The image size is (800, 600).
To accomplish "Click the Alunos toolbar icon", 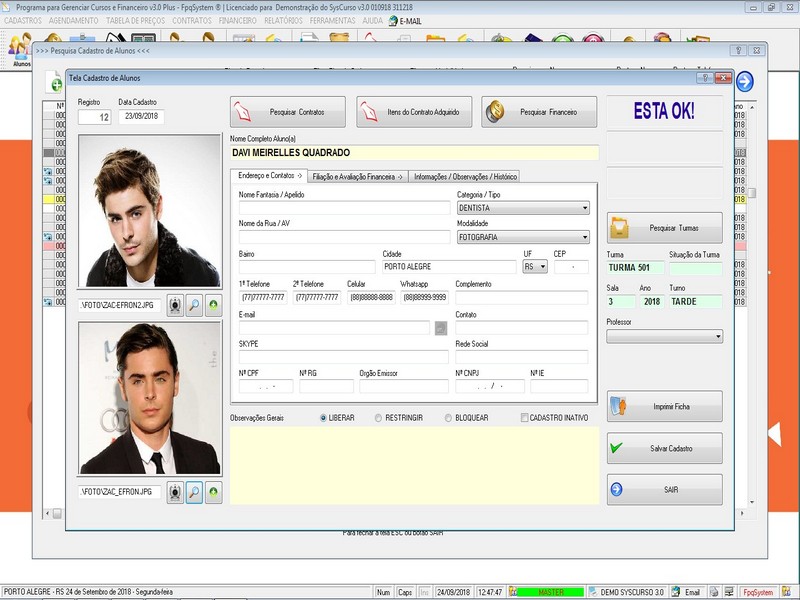I will pos(20,49).
